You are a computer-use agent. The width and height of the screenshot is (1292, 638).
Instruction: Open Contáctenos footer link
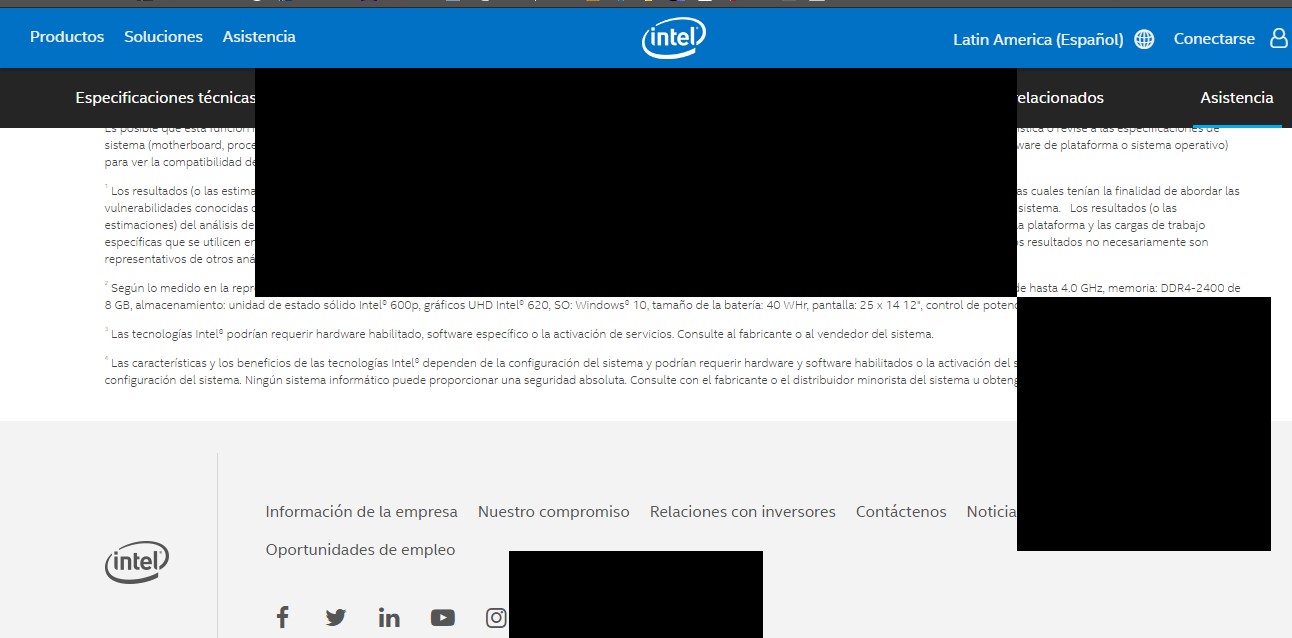[x=901, y=512]
